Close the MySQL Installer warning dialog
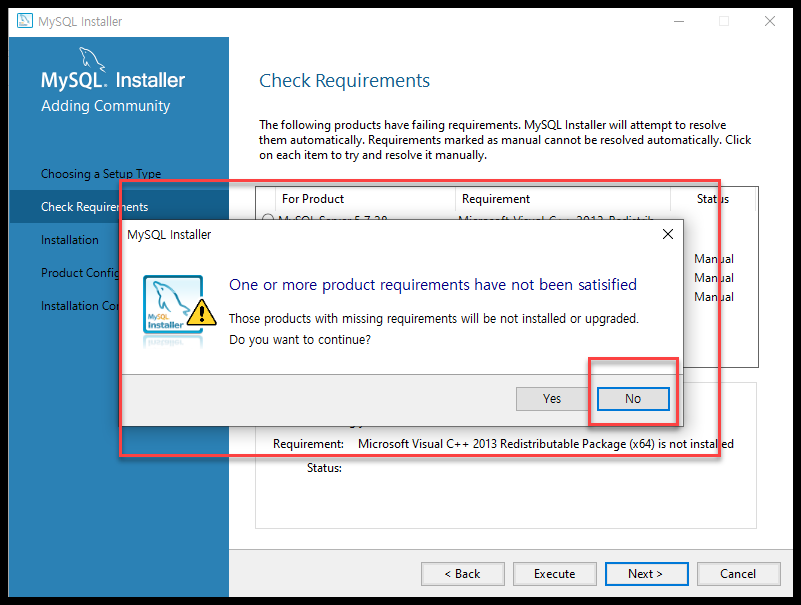 coord(668,234)
